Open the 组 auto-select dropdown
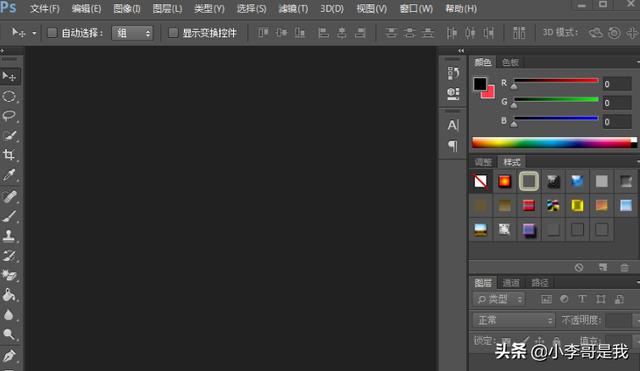Image resolution: width=640 pixels, height=371 pixels. pos(132,33)
